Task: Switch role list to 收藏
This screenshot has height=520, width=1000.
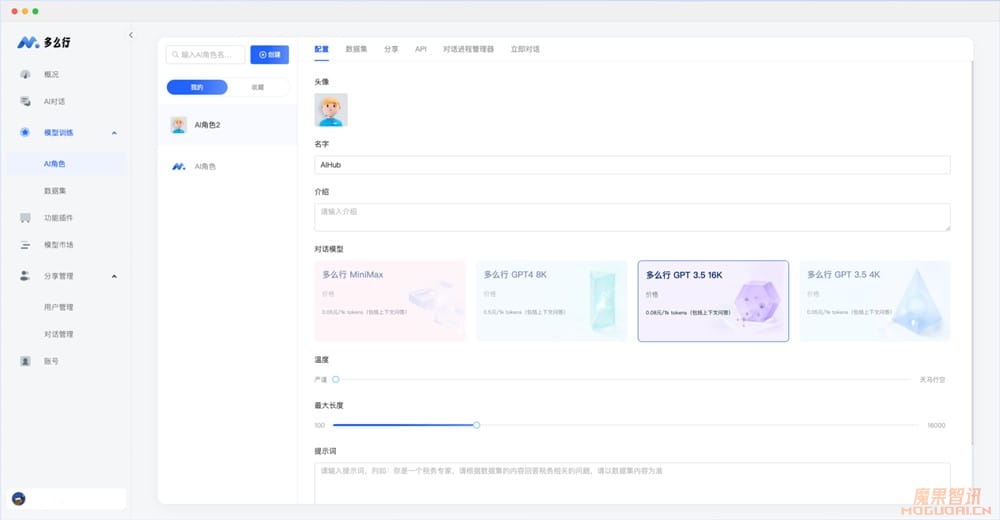Action: 258,87
